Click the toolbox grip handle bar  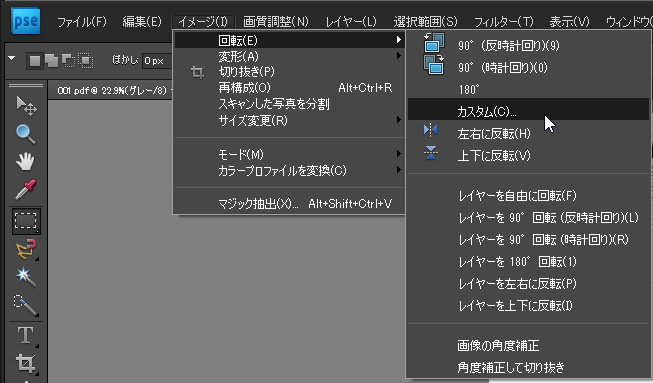click(26, 86)
